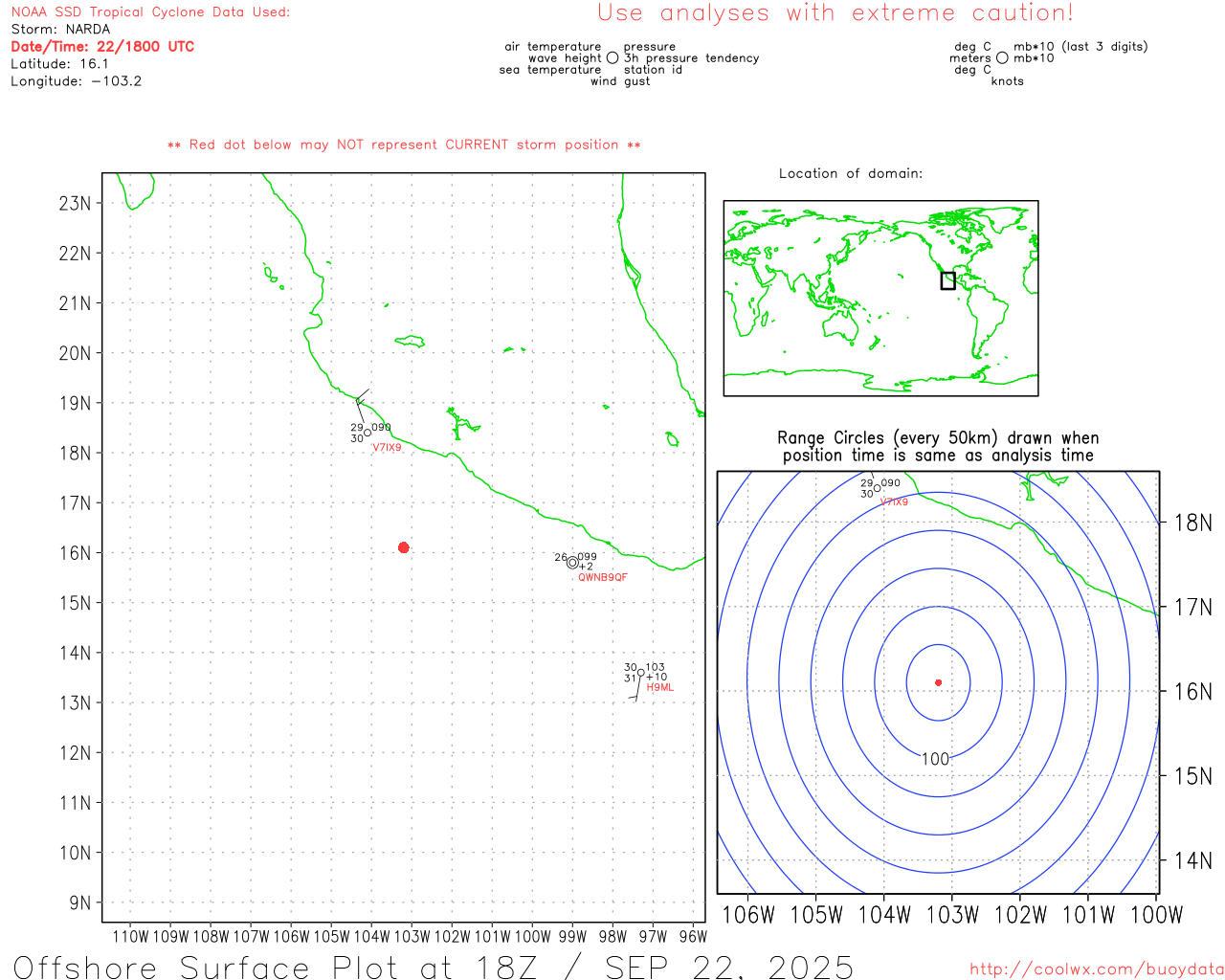The width and height of the screenshot is (1225, 980).
Task: Click the 'wind gust' legend label
Action: click(620, 81)
